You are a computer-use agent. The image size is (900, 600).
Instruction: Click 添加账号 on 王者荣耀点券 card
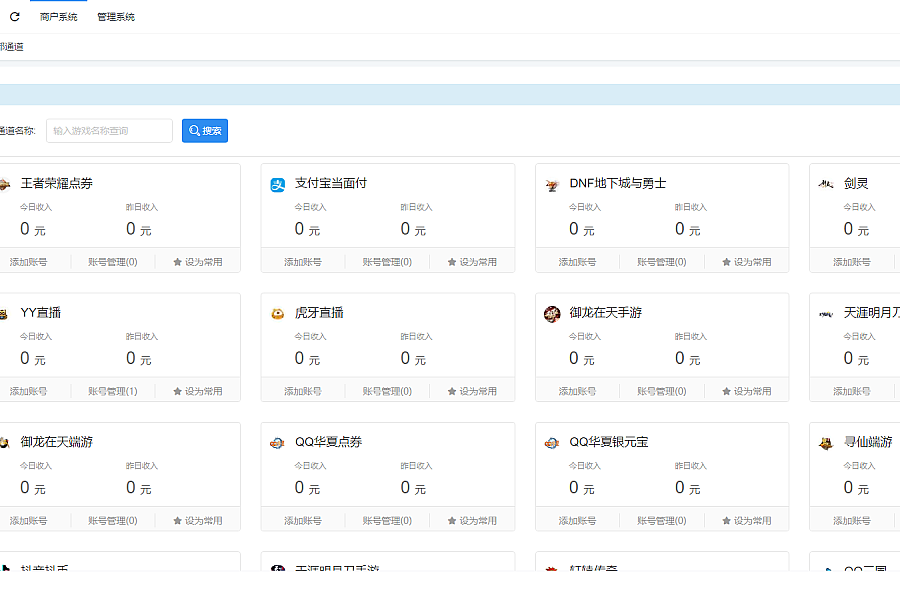coord(28,262)
